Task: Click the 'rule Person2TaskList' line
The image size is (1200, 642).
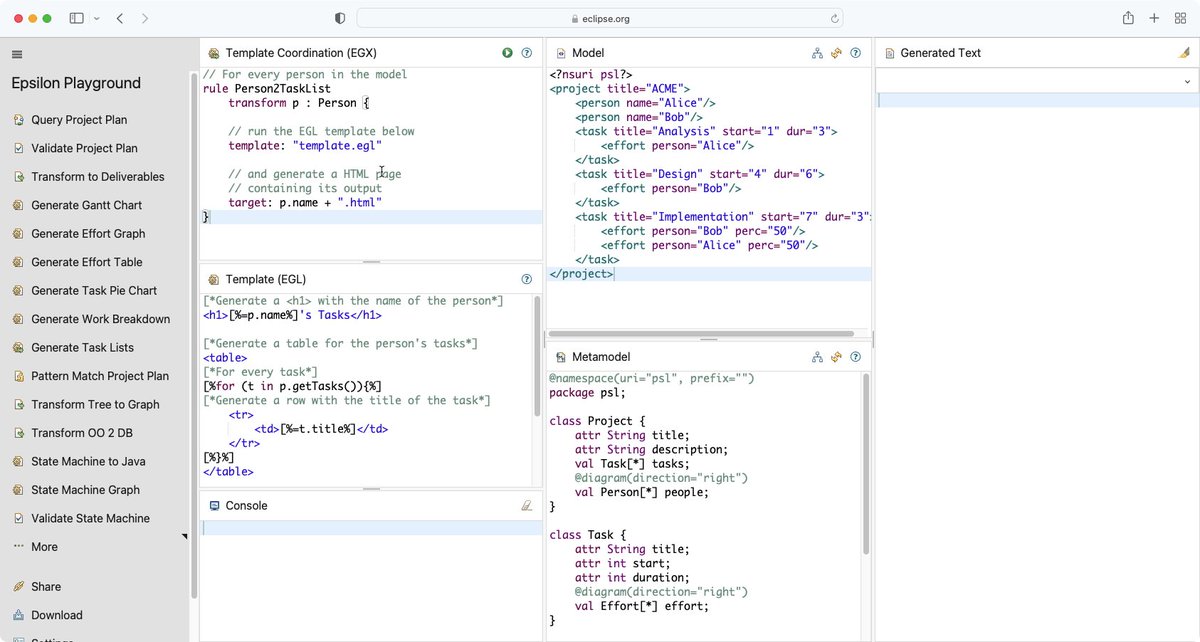Action: click(x=266, y=89)
